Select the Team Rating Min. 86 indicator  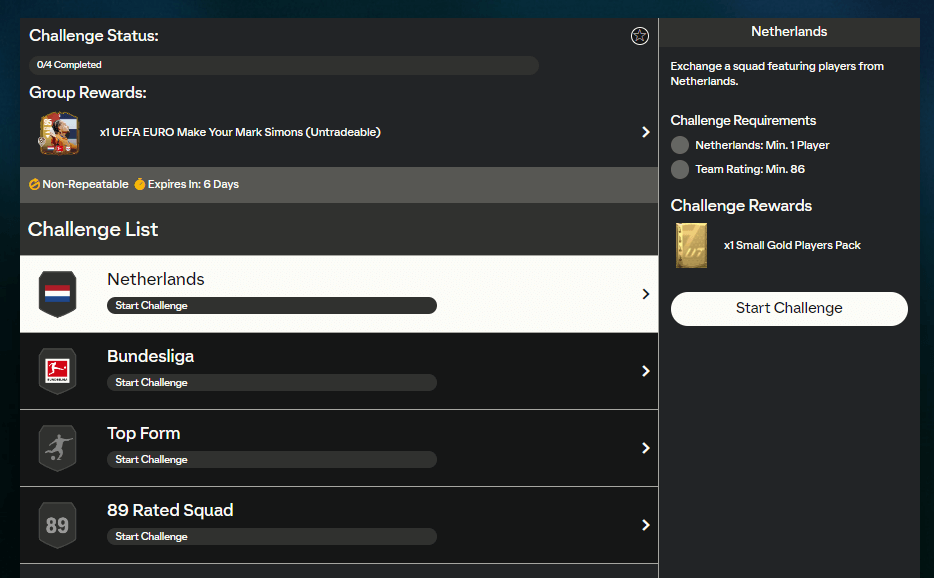(680, 169)
